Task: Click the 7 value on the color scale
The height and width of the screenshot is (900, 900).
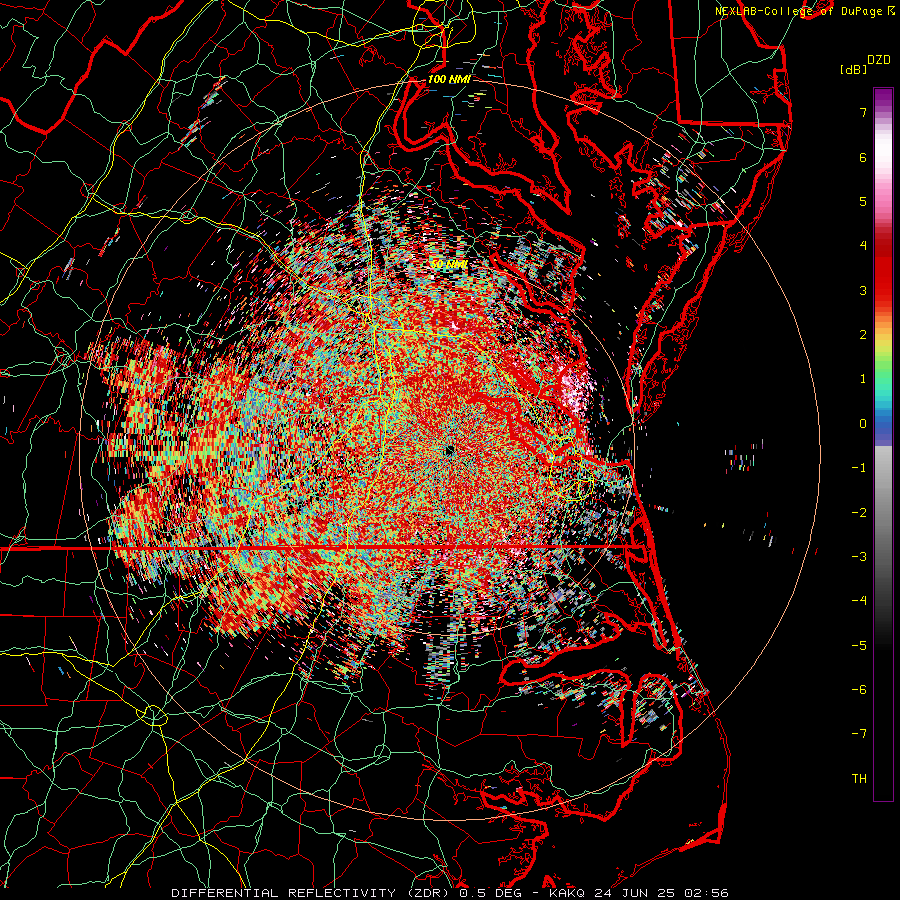Action: click(x=863, y=112)
